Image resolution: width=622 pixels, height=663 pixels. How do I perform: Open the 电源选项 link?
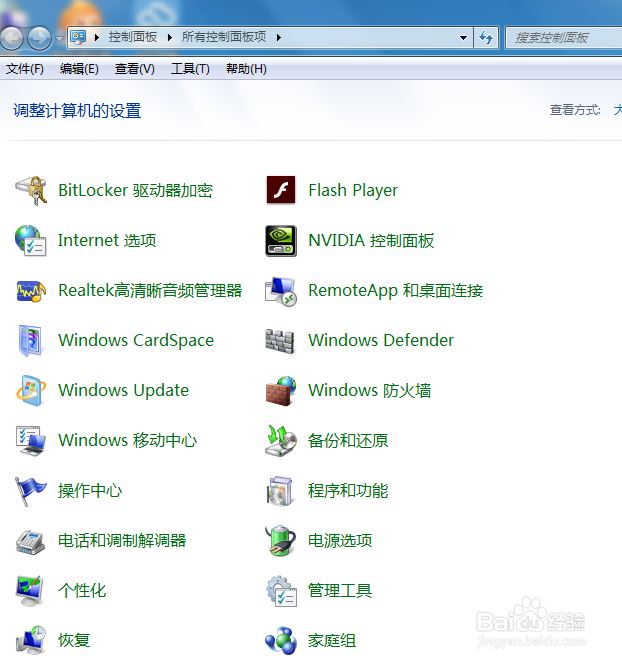[x=340, y=541]
